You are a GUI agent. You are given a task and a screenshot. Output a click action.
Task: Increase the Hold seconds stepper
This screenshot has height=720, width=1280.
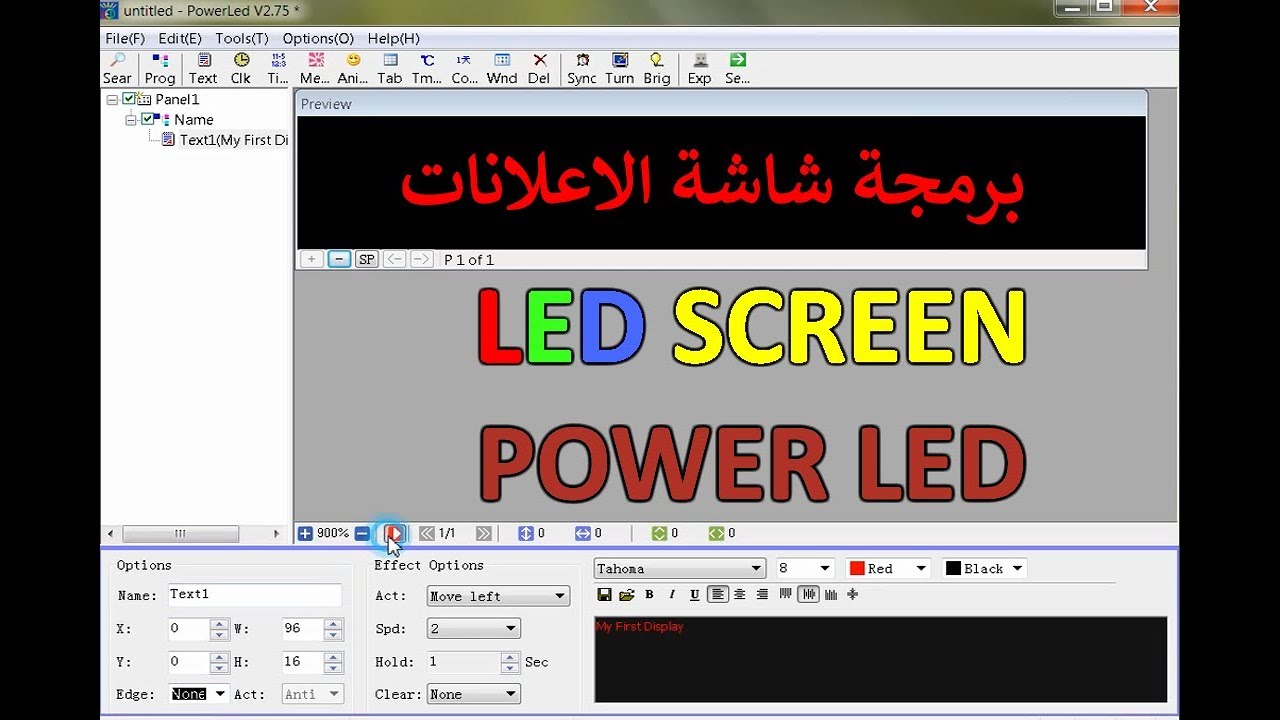click(x=511, y=657)
